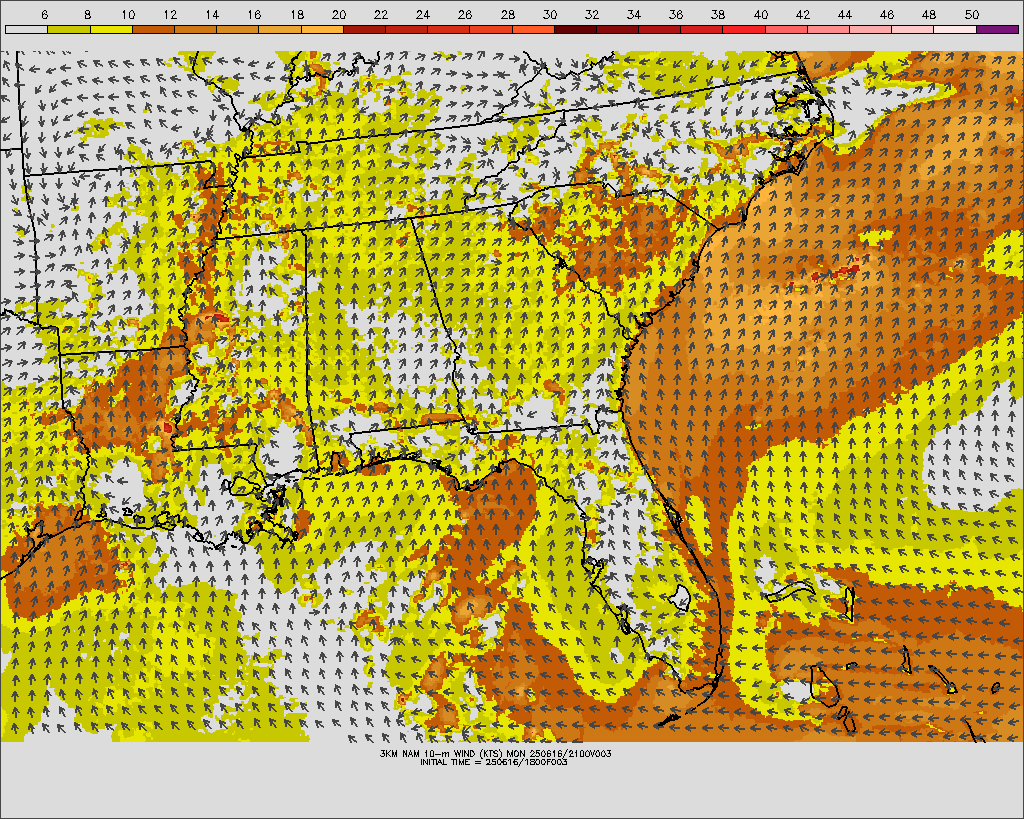
Task: Click the legend label "14"
Action: coord(212,14)
